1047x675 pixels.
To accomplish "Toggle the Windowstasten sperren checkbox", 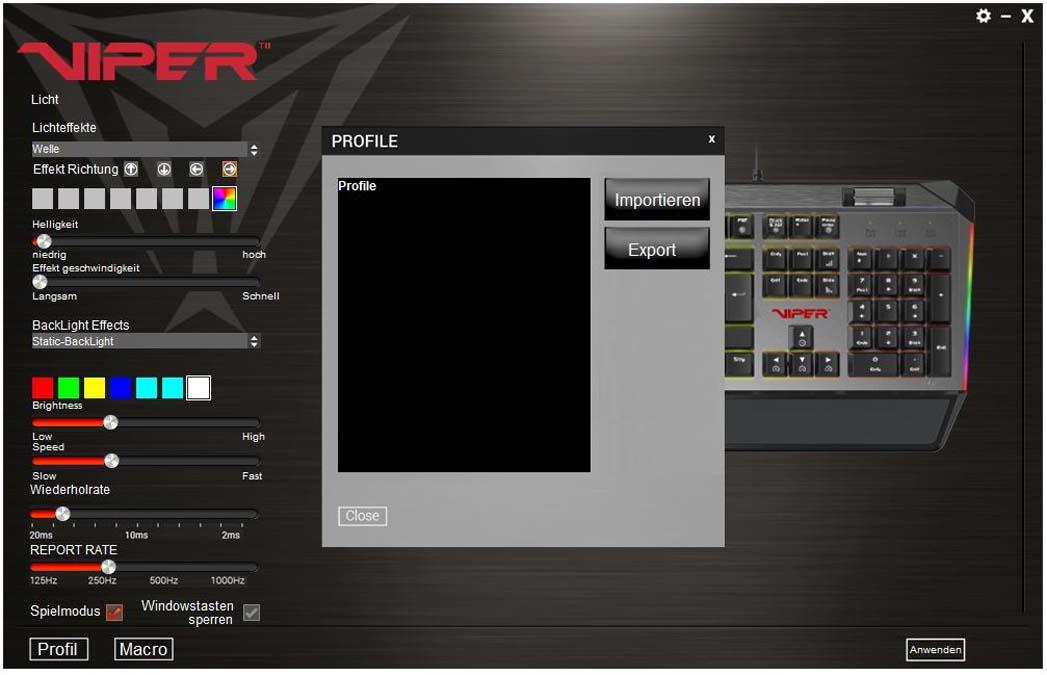I will coord(252,612).
